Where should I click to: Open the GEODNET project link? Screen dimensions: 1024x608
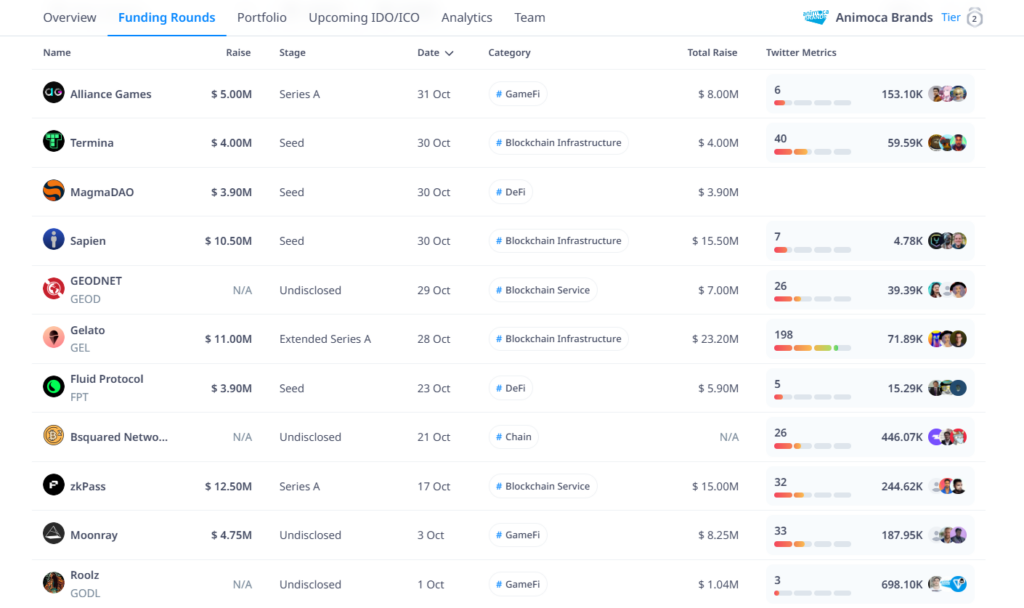(x=96, y=281)
